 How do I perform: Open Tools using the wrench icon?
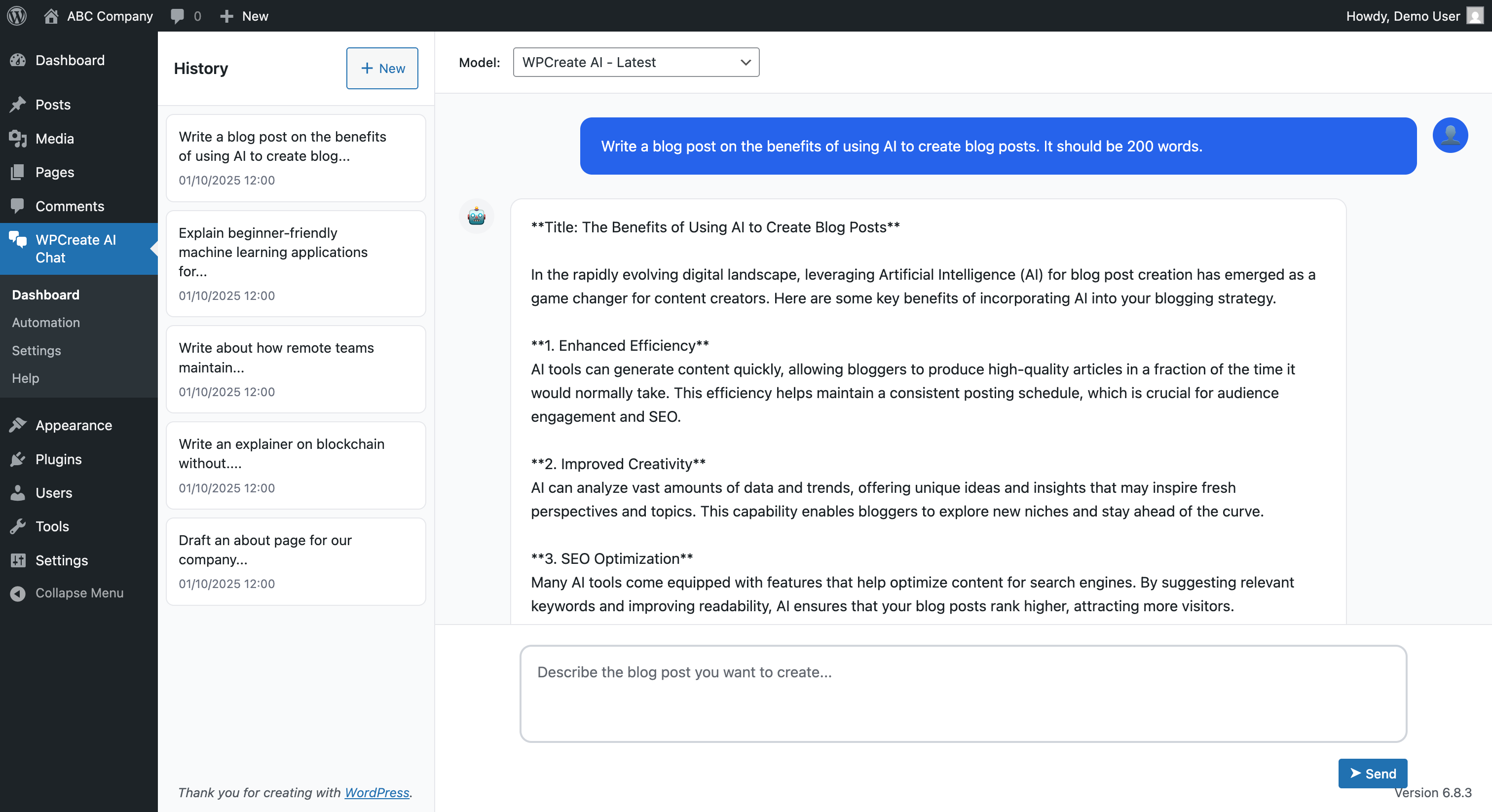18,526
